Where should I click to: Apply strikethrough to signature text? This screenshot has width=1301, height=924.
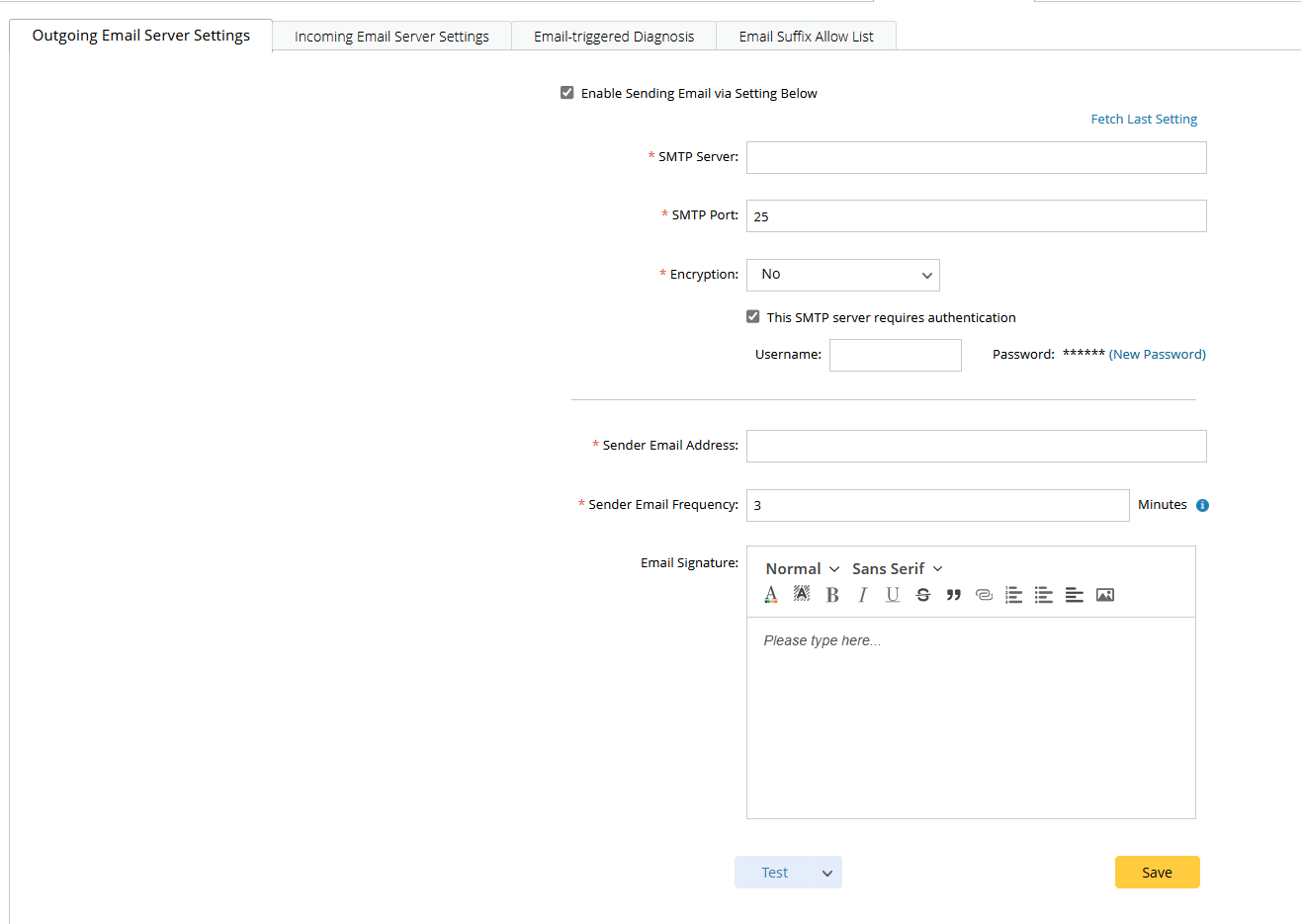[x=923, y=595]
